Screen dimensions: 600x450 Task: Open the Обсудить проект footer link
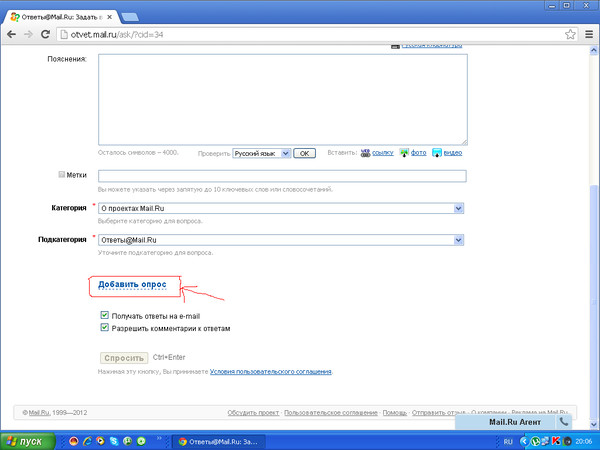point(253,413)
